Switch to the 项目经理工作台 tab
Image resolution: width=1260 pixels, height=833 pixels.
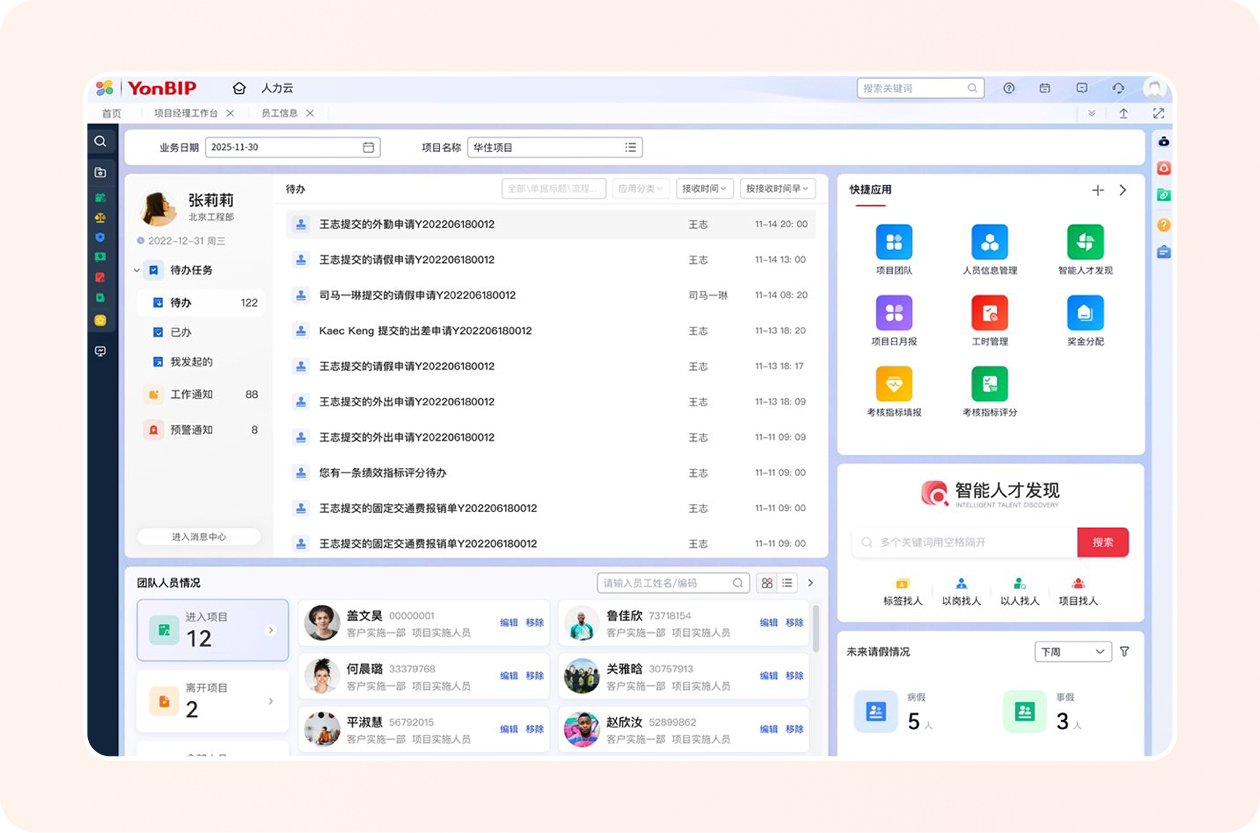click(x=186, y=114)
